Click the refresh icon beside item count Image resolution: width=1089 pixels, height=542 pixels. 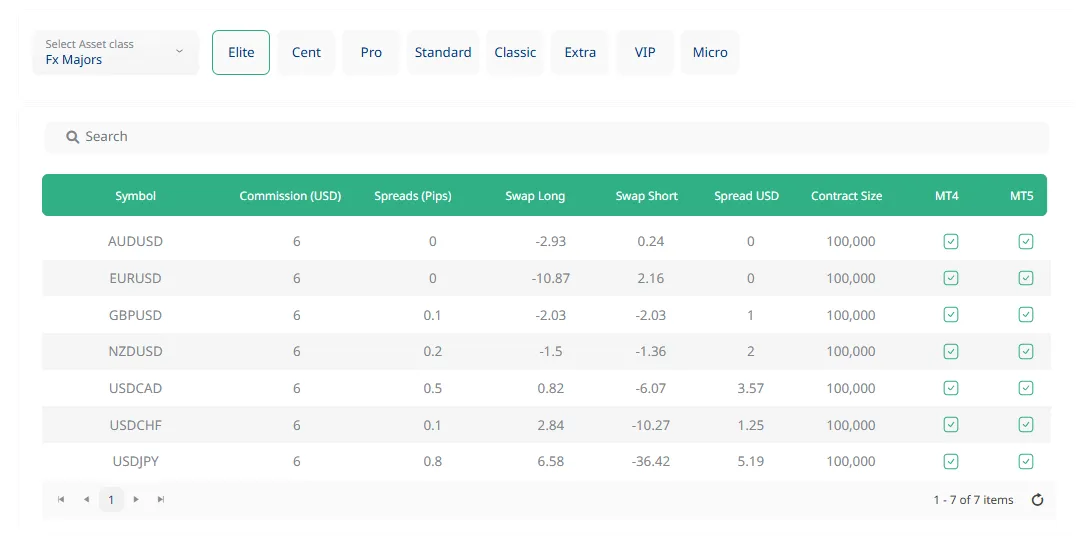[x=1037, y=500]
